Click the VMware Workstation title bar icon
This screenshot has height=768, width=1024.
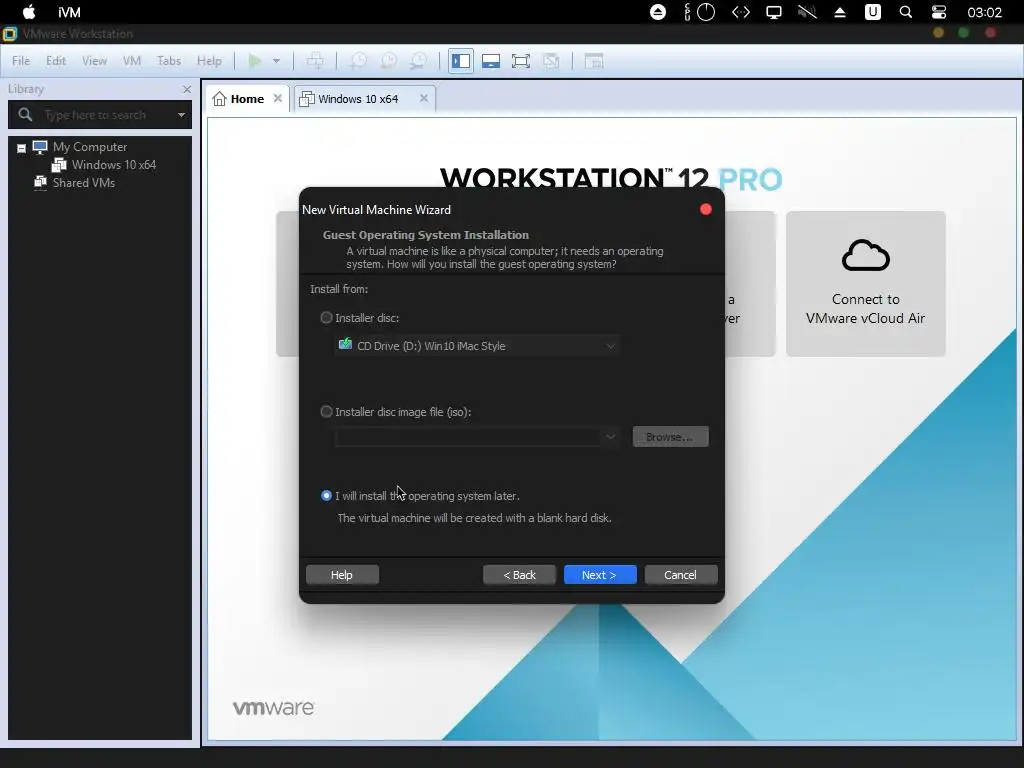coord(10,33)
